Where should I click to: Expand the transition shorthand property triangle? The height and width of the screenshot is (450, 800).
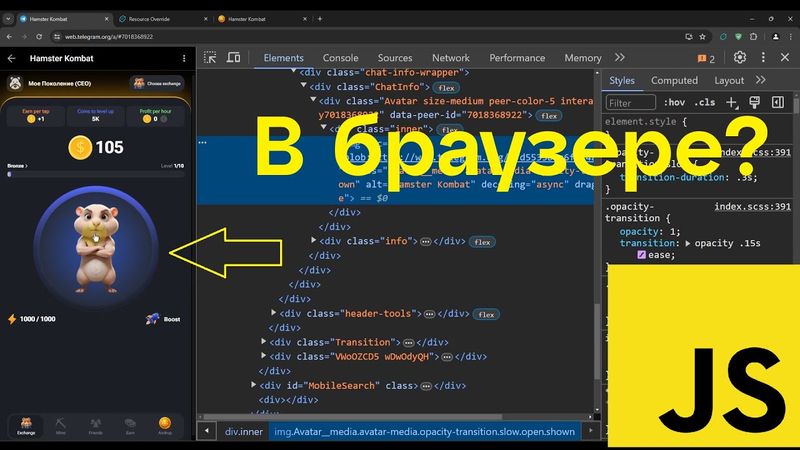[687, 243]
